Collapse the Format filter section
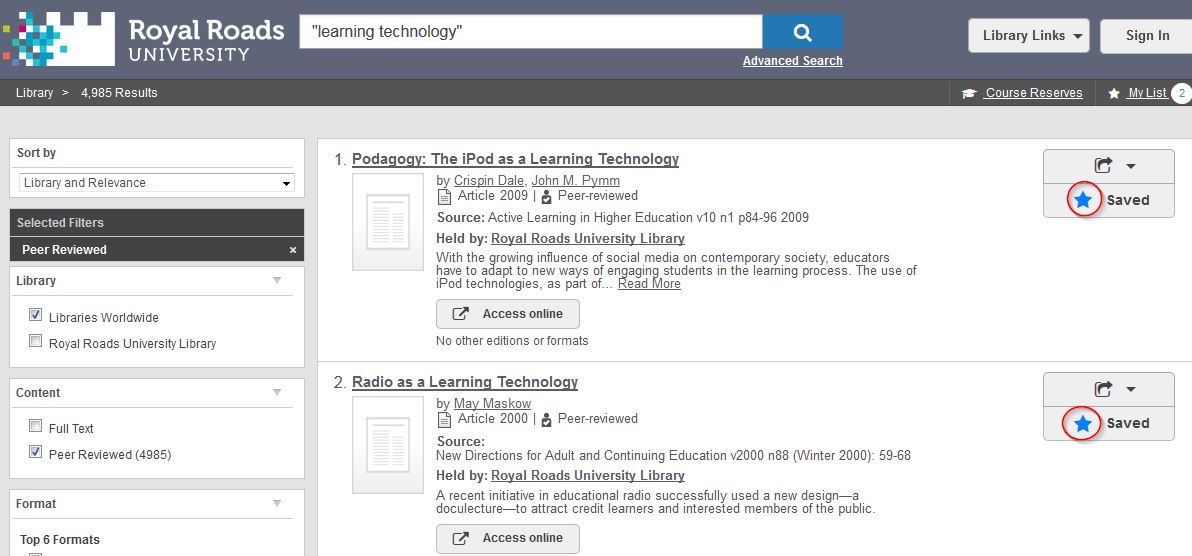Image resolution: width=1192 pixels, height=556 pixels. pos(277,504)
